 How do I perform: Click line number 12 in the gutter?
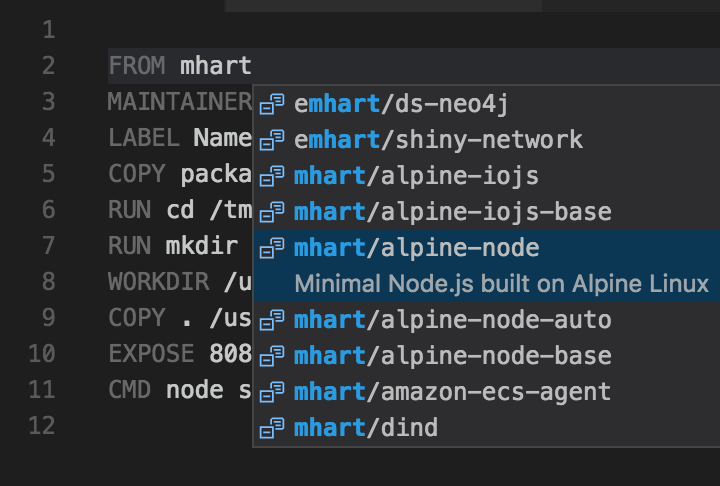(42, 428)
